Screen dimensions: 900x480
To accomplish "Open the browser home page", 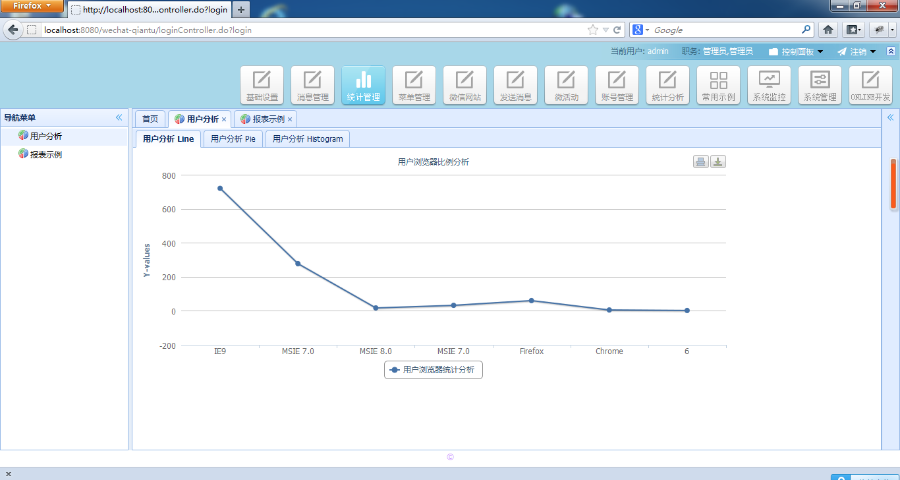I will pyautogui.click(x=828, y=30).
